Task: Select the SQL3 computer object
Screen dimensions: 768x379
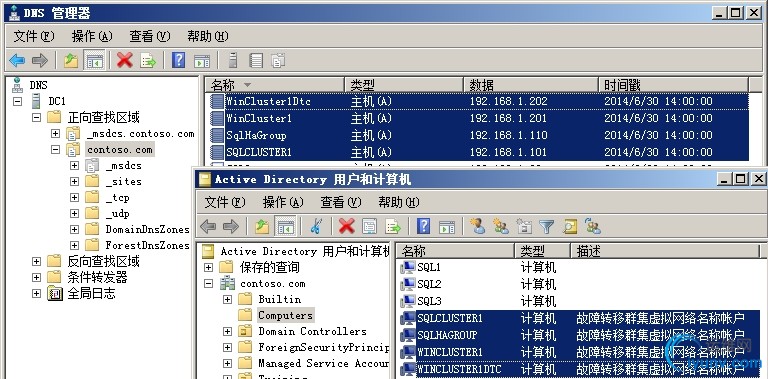Action: (x=580, y=301)
